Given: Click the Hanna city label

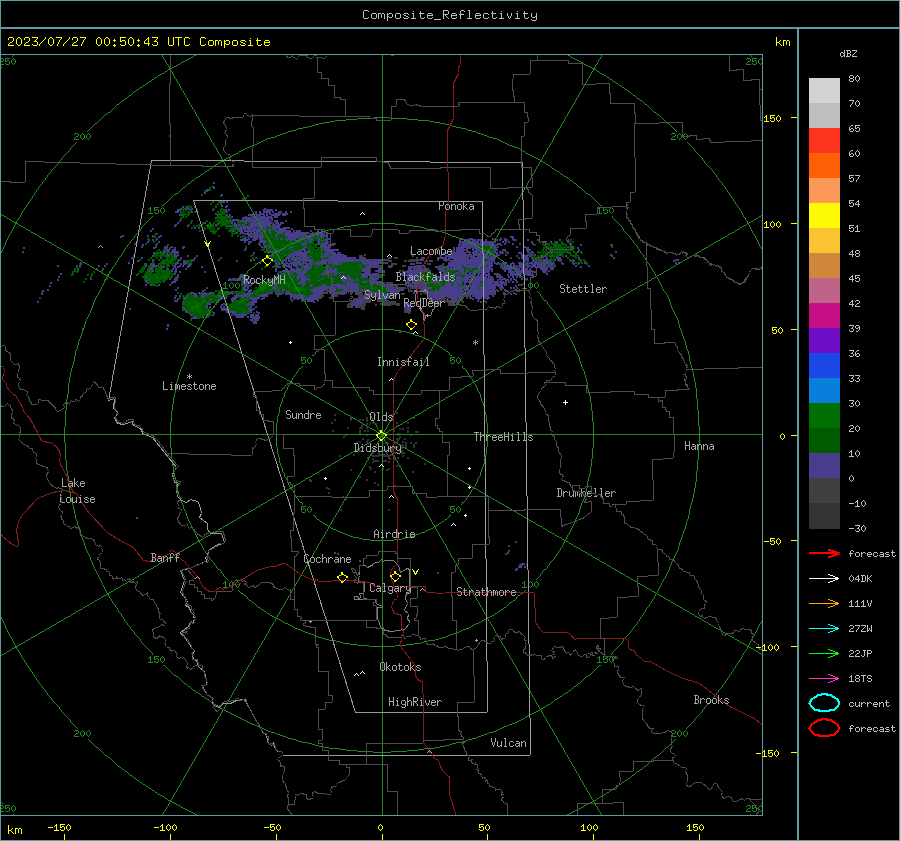Looking at the screenshot, I should click(699, 446).
